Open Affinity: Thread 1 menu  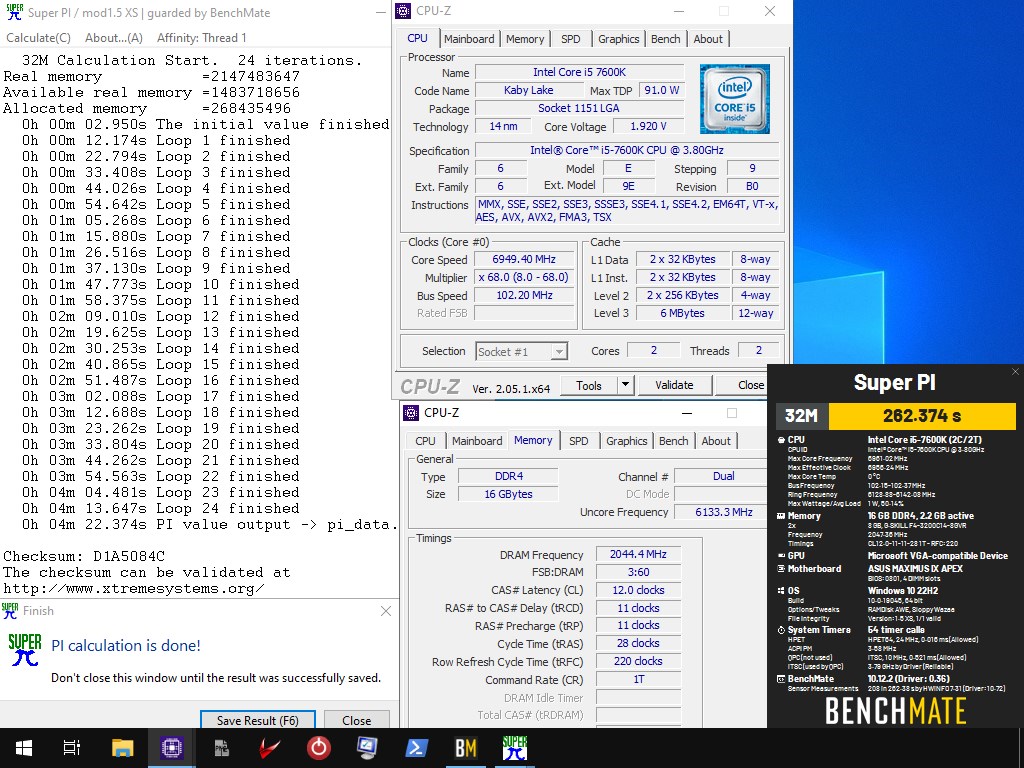202,38
